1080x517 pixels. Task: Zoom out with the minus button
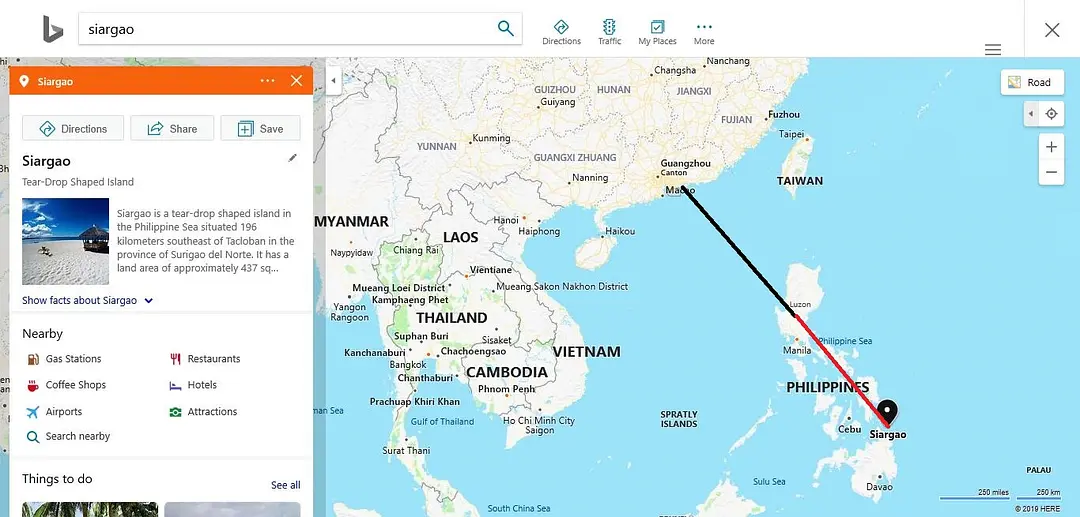[1051, 172]
